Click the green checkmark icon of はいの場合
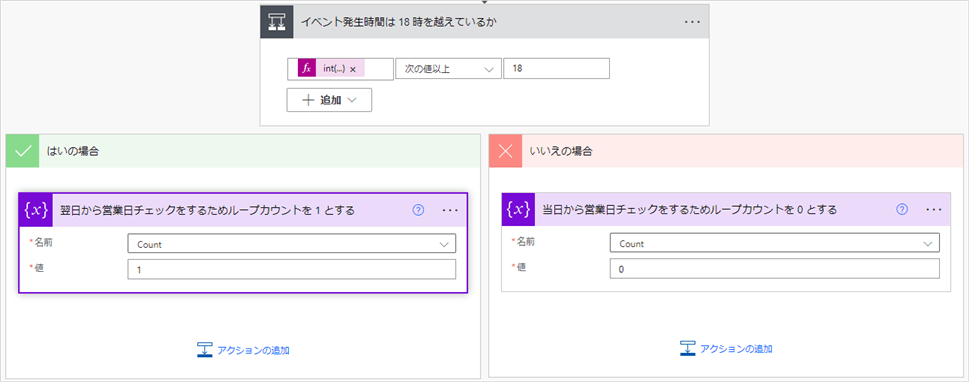The image size is (969, 382). coord(23,151)
